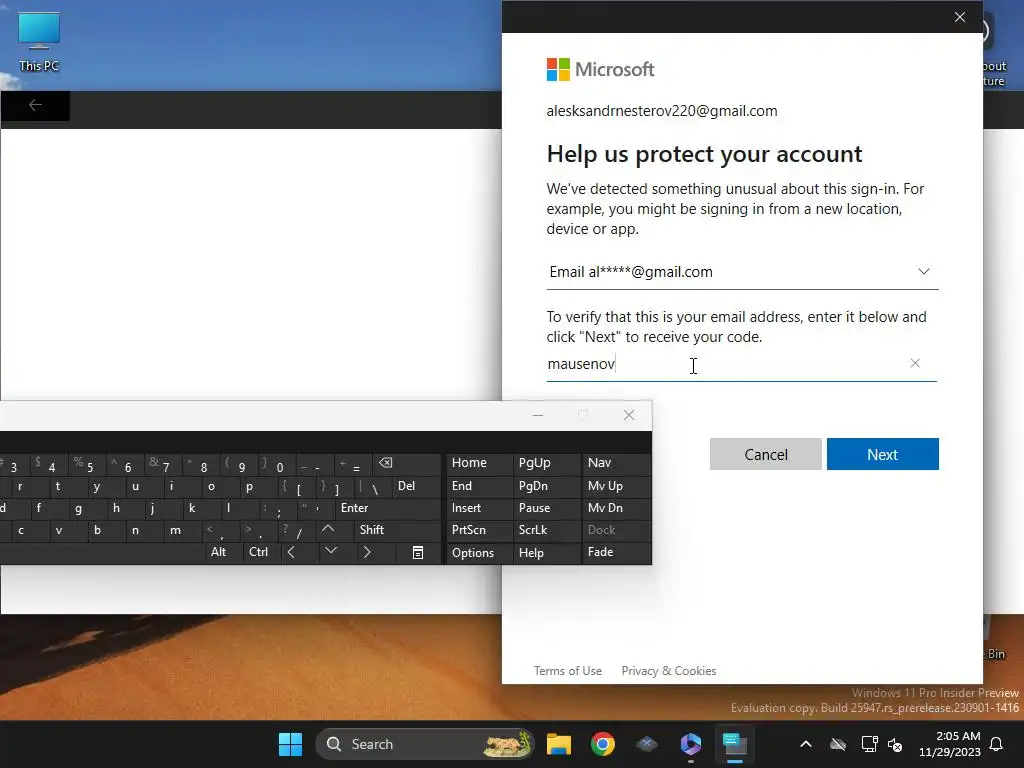
Task: Tap Home key on on-screen keyboard
Action: point(479,463)
